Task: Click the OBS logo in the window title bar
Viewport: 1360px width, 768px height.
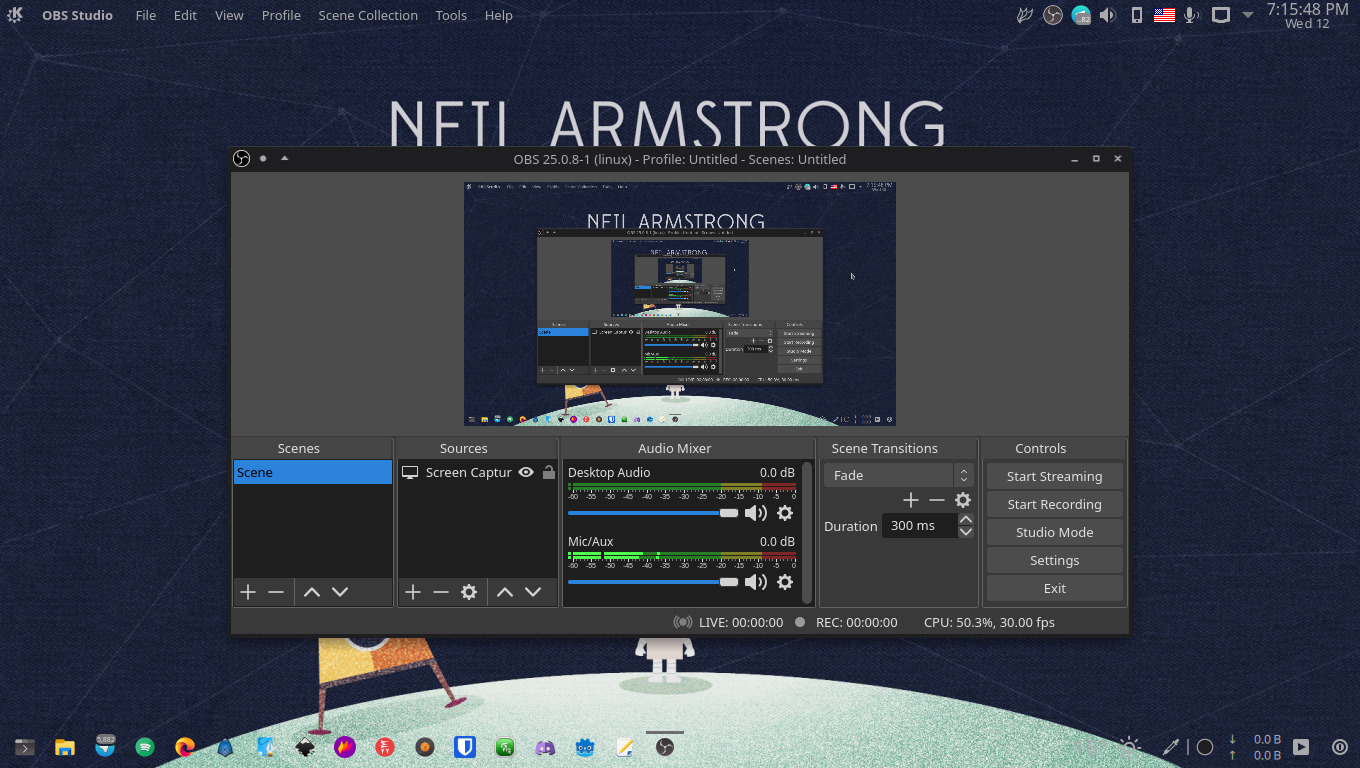Action: coord(241,158)
